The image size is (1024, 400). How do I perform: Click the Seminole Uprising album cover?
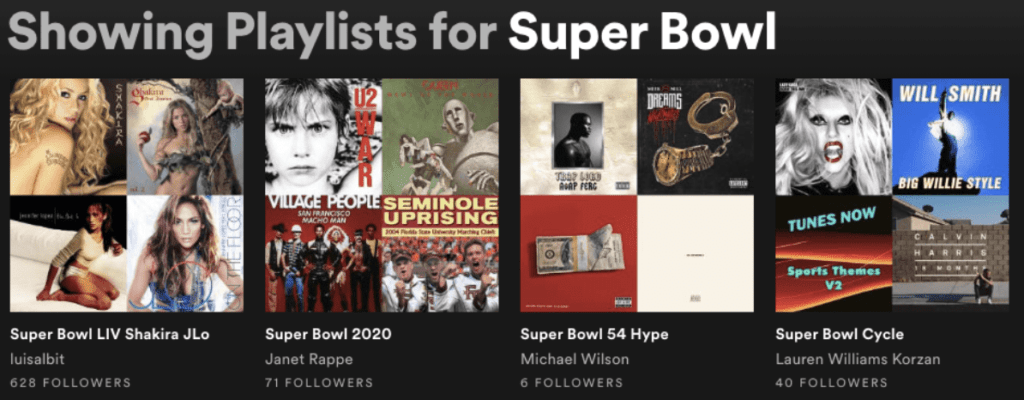point(440,254)
